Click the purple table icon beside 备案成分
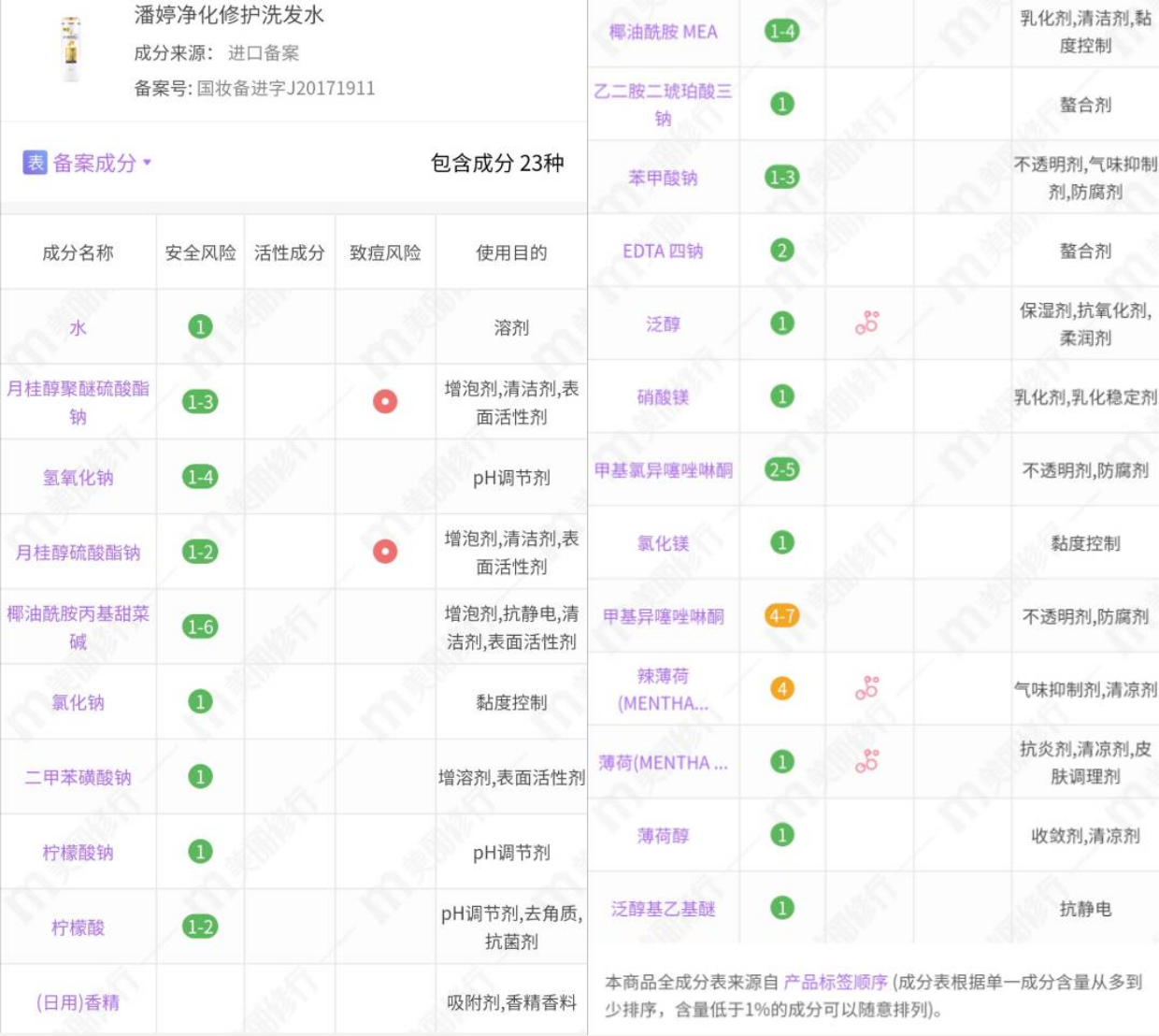 [x=34, y=161]
